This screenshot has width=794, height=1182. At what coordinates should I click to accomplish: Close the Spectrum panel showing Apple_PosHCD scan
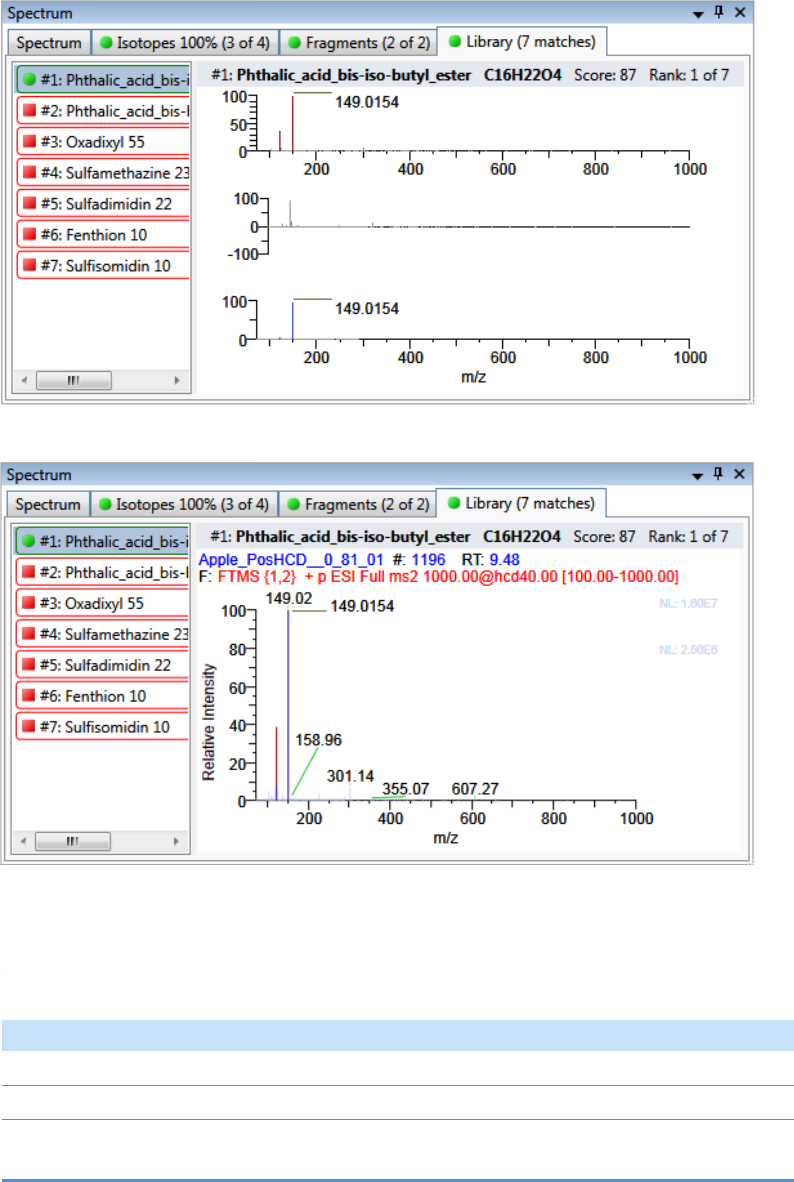(x=739, y=474)
